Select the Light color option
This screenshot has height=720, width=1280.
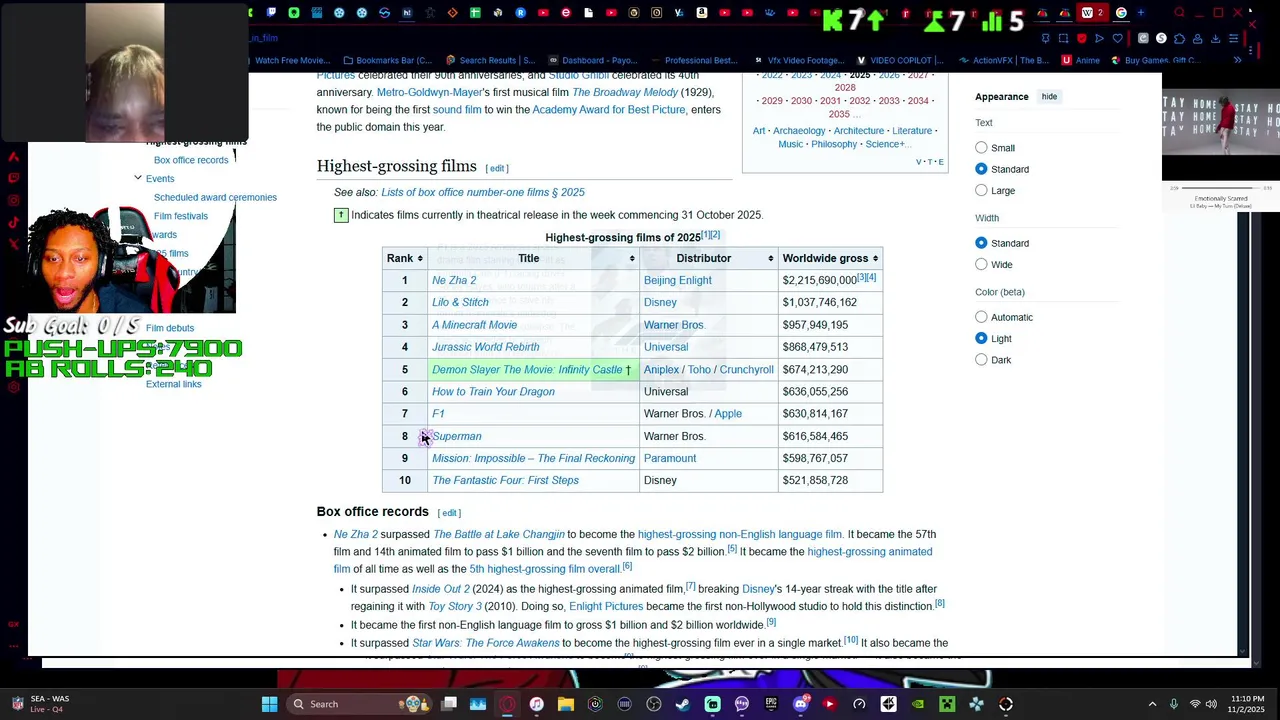981,338
